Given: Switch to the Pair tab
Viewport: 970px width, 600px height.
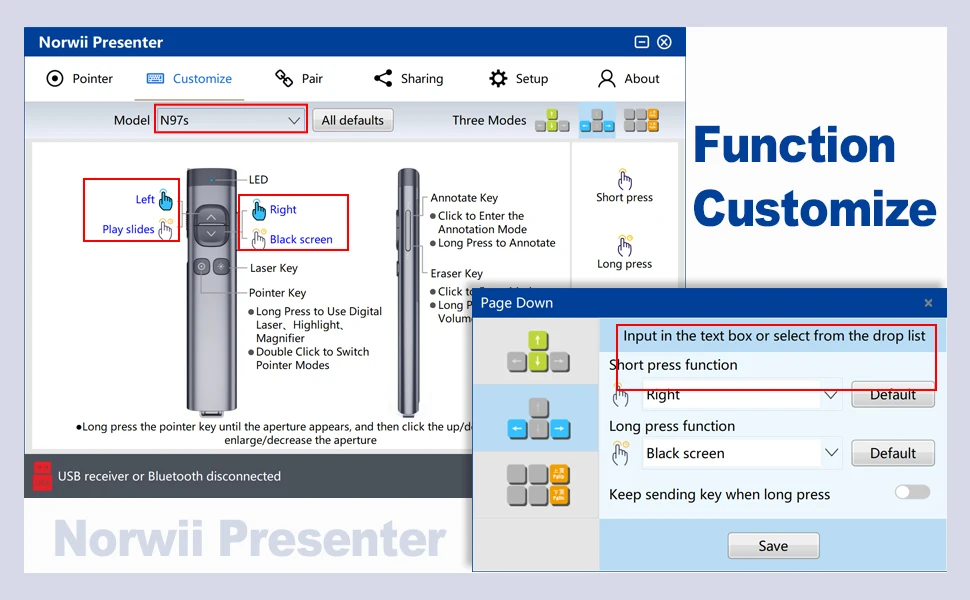Looking at the screenshot, I should click(299, 78).
